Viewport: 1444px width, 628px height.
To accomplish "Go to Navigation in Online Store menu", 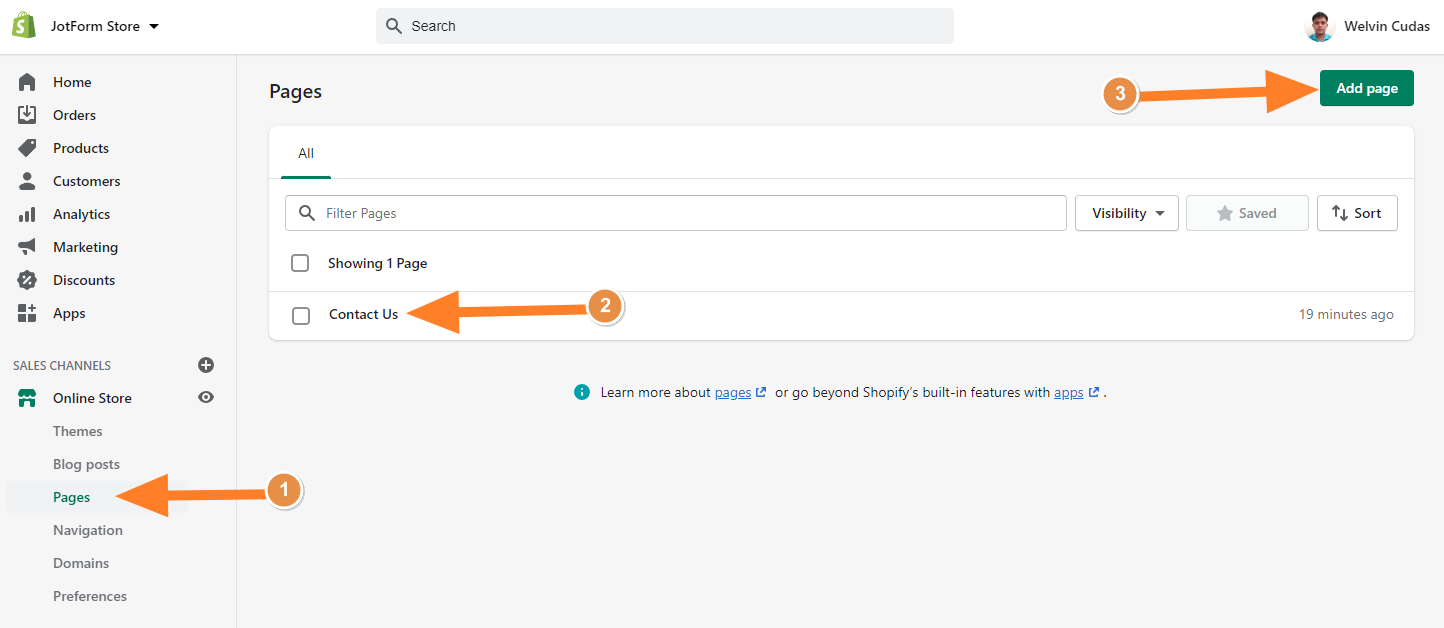I will (x=88, y=530).
